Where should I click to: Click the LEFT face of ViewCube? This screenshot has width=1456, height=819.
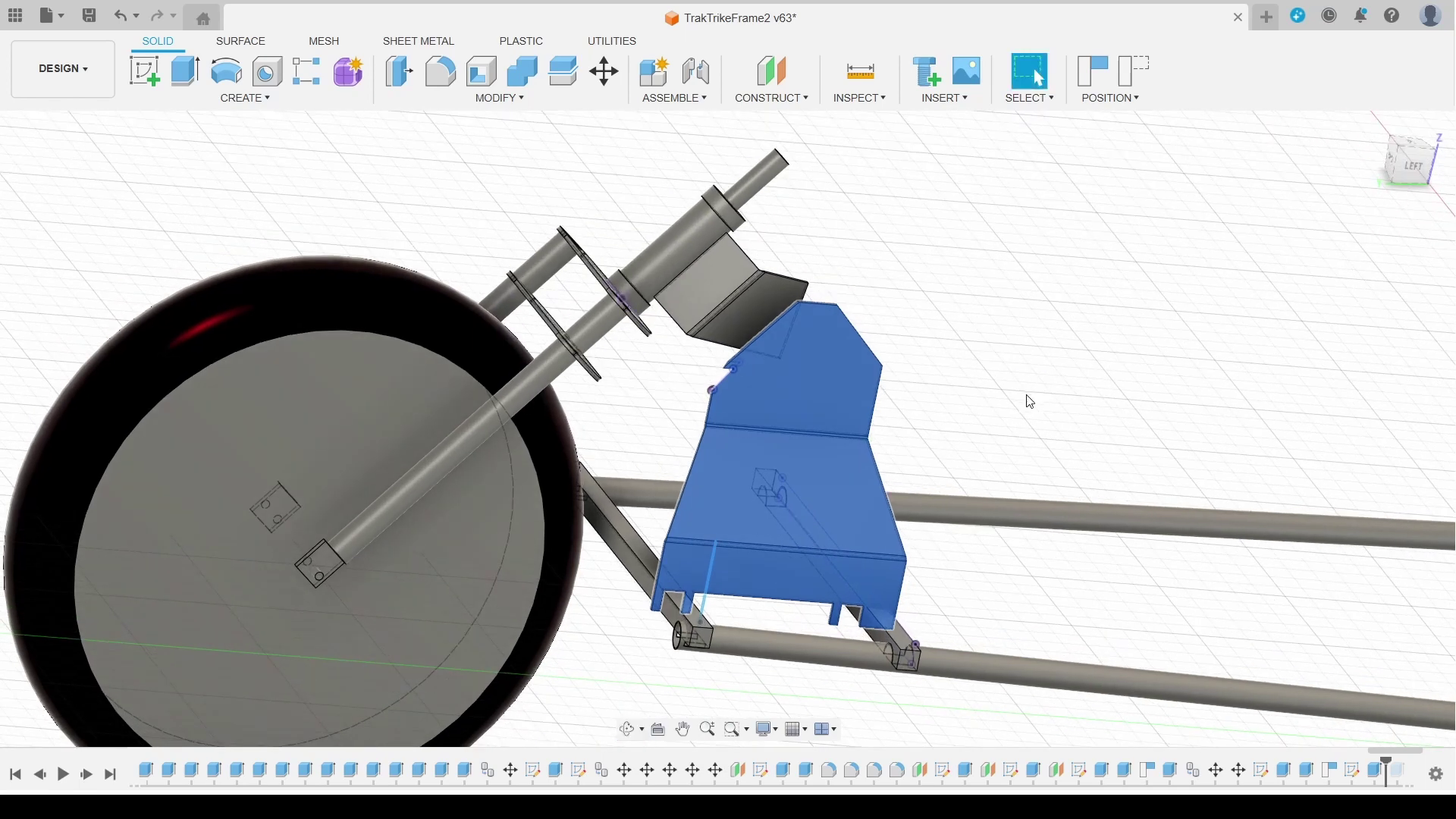point(1413,165)
